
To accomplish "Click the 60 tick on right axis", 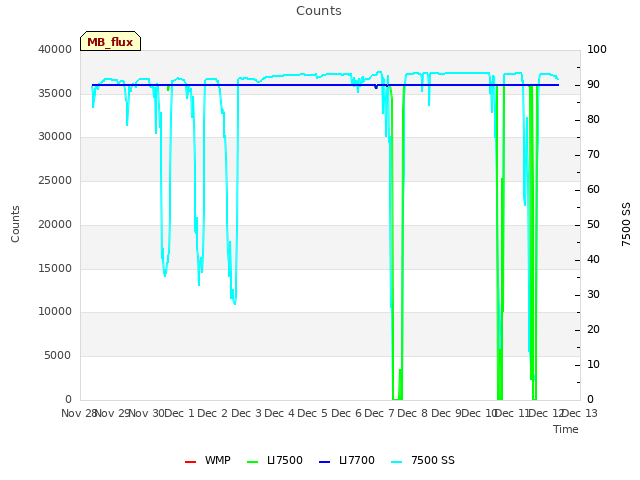I will 593,189.
